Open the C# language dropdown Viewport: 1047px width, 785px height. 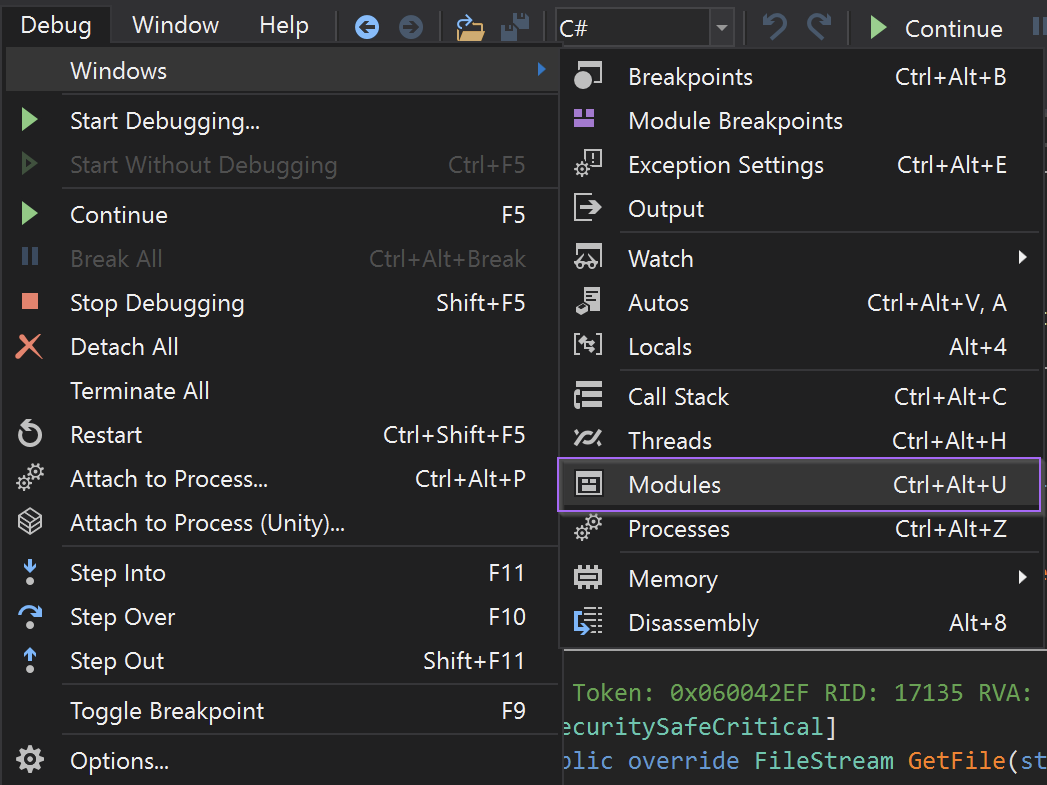pos(722,27)
